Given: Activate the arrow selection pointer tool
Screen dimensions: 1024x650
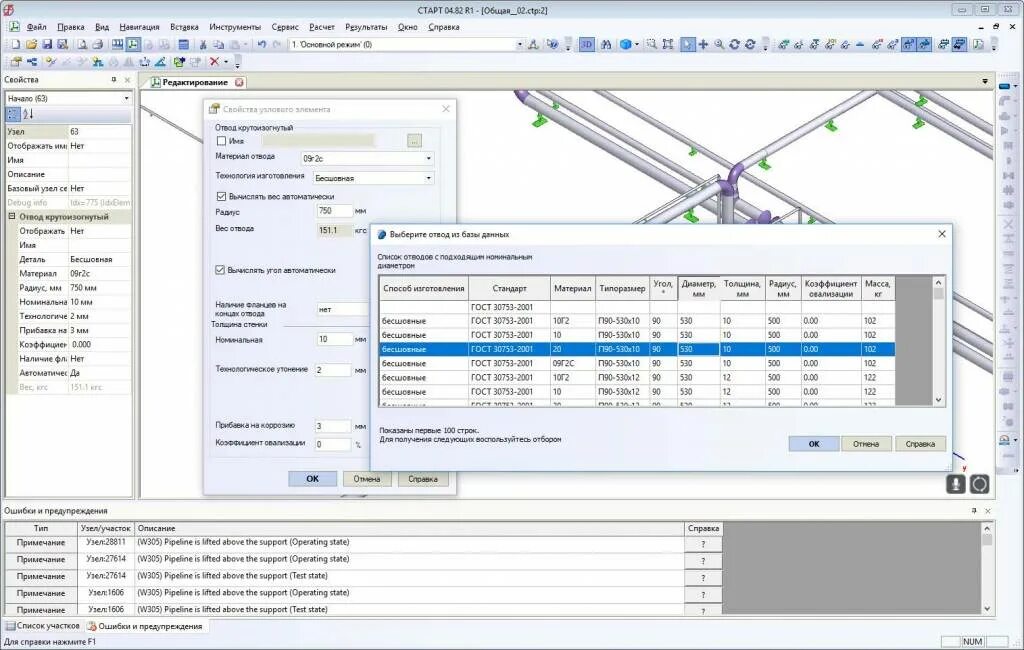Looking at the screenshot, I should click(687, 44).
